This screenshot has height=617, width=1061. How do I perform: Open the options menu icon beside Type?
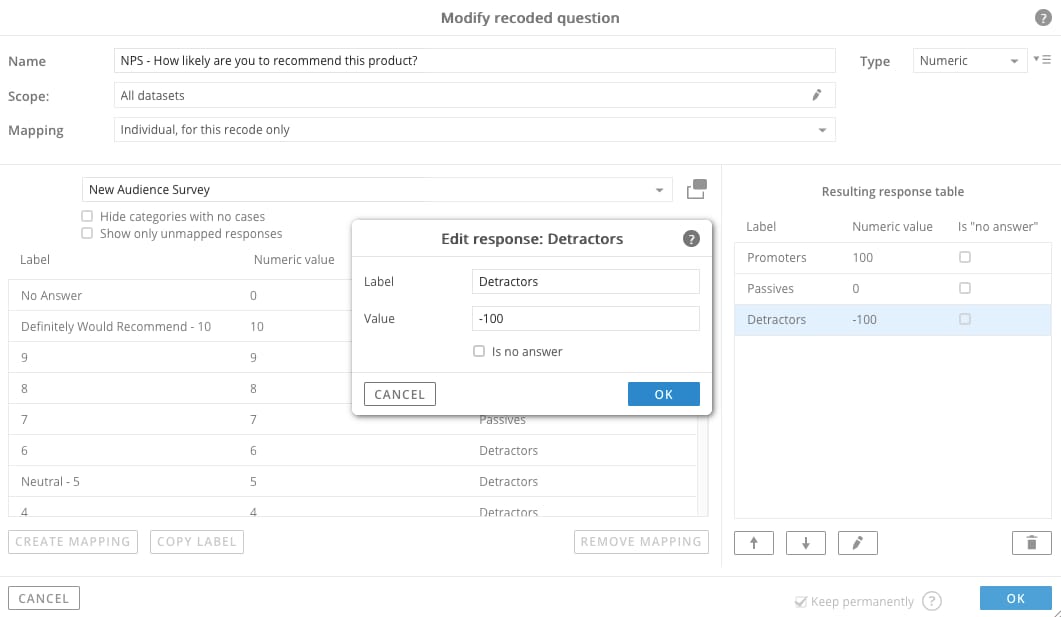click(x=1040, y=60)
